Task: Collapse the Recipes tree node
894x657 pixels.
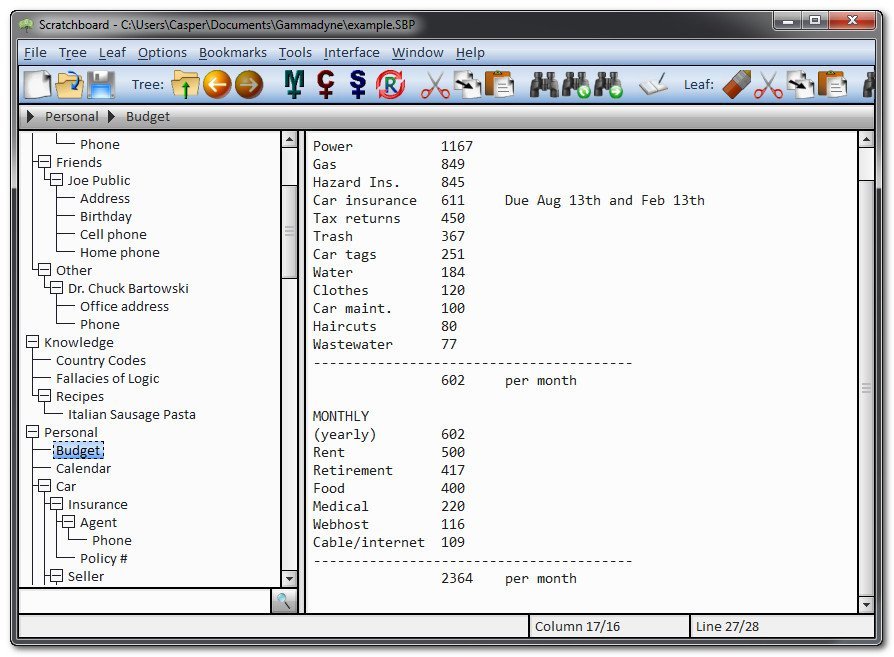Action: click(44, 397)
